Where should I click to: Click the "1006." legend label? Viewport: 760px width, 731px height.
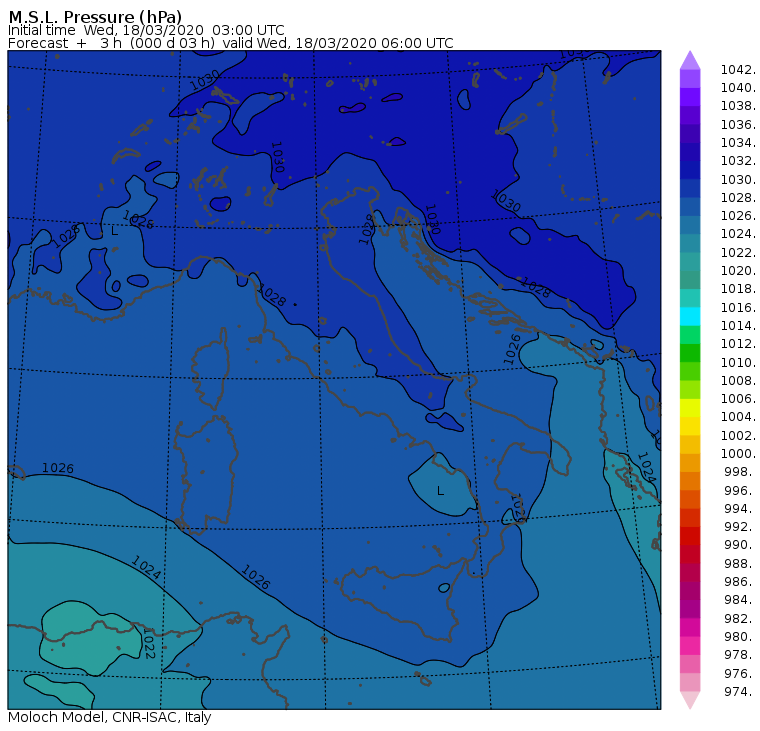click(x=738, y=398)
